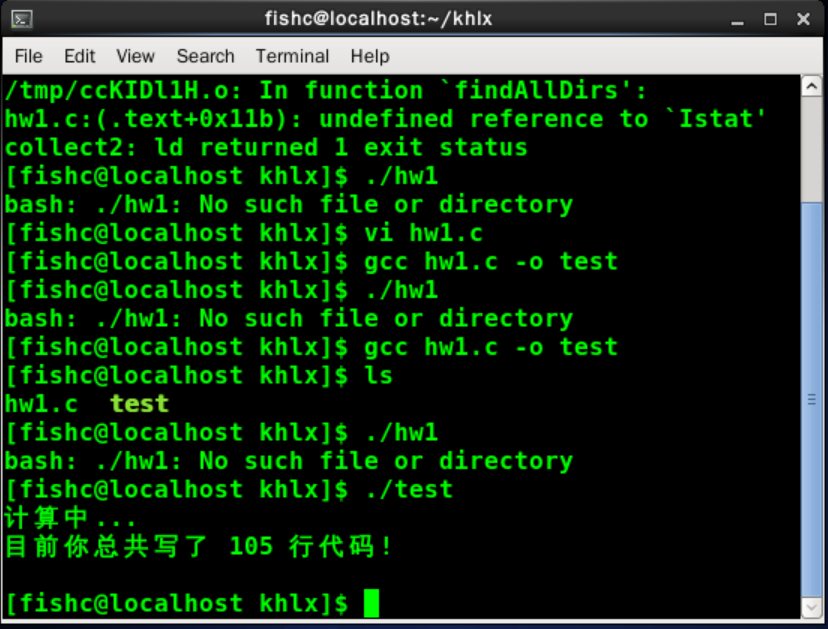Image resolution: width=828 pixels, height=629 pixels.
Task: Minimize the terminal window
Action: 739,19
